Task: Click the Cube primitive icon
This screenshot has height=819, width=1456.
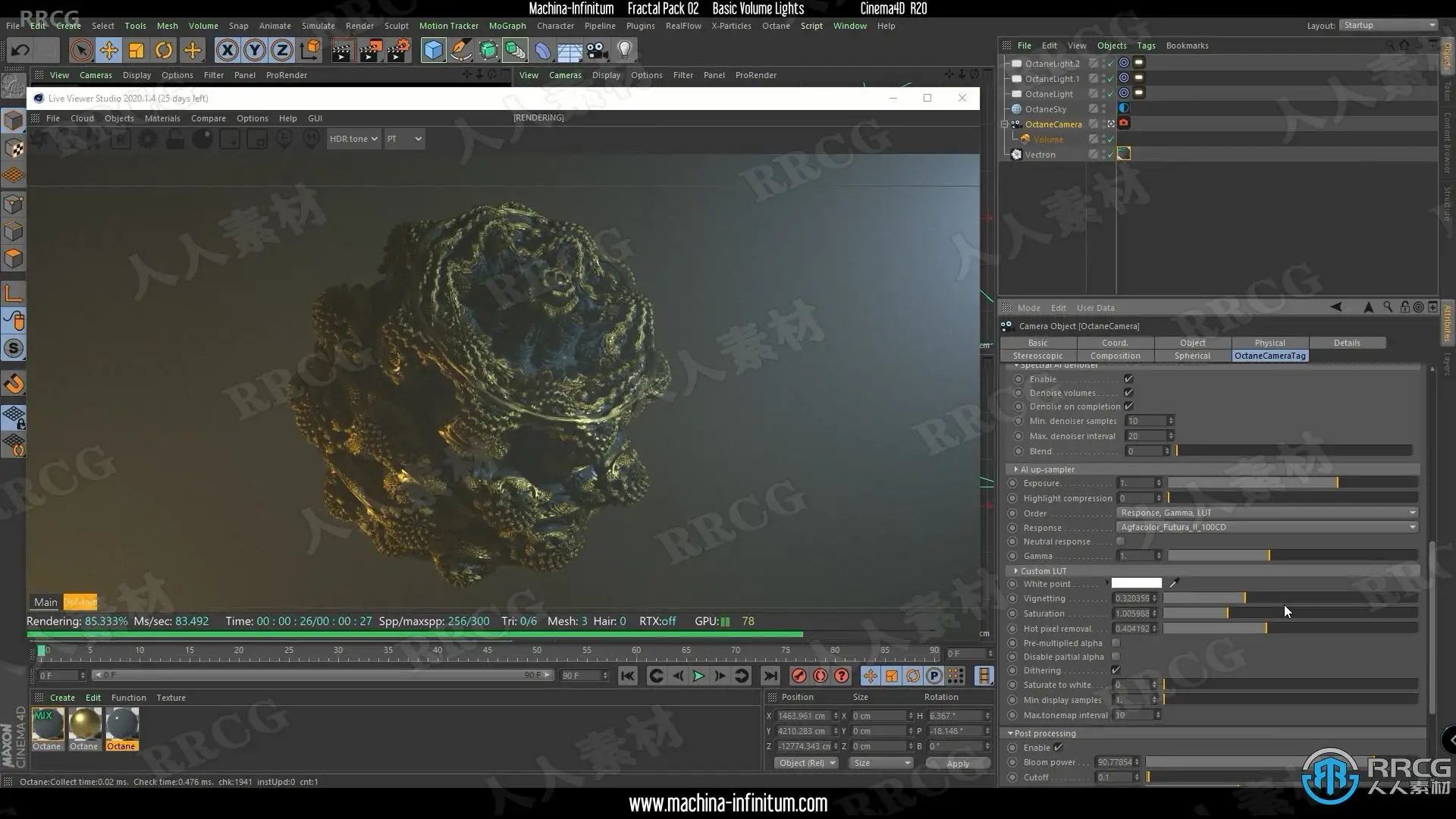Action: click(433, 51)
